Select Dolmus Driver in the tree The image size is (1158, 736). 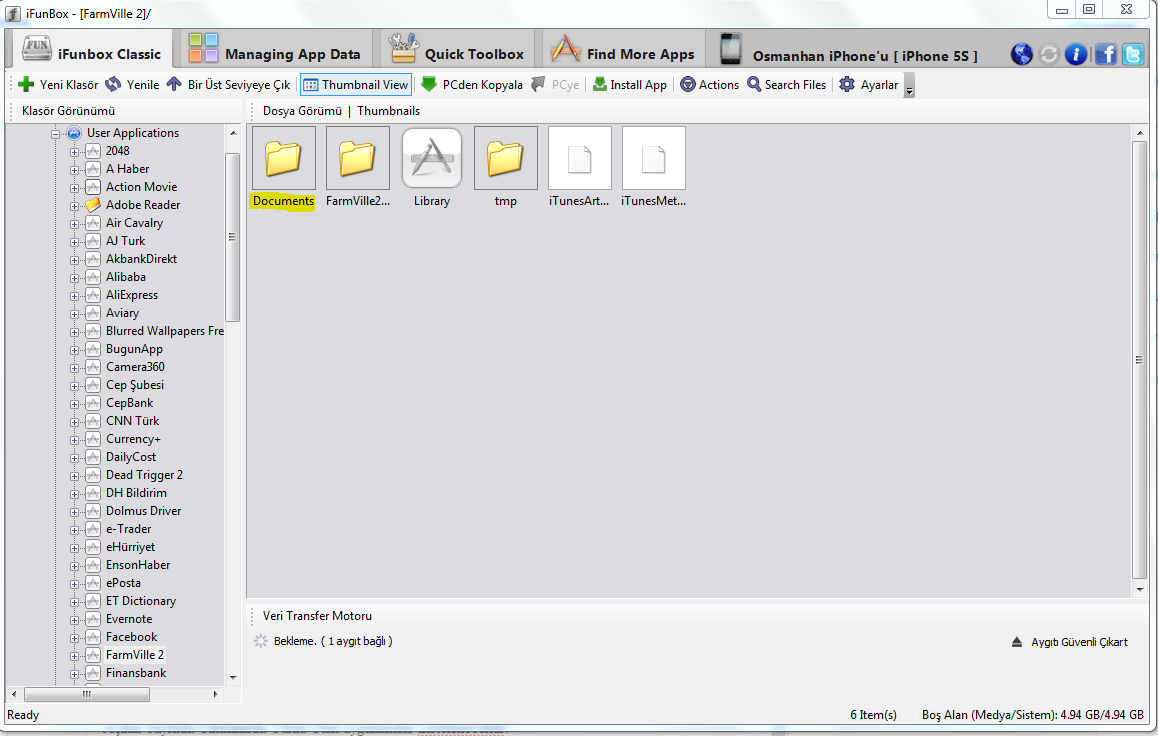(143, 511)
